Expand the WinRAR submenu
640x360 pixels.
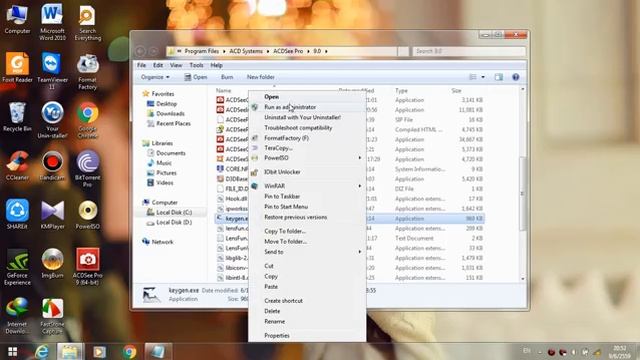(x=307, y=186)
